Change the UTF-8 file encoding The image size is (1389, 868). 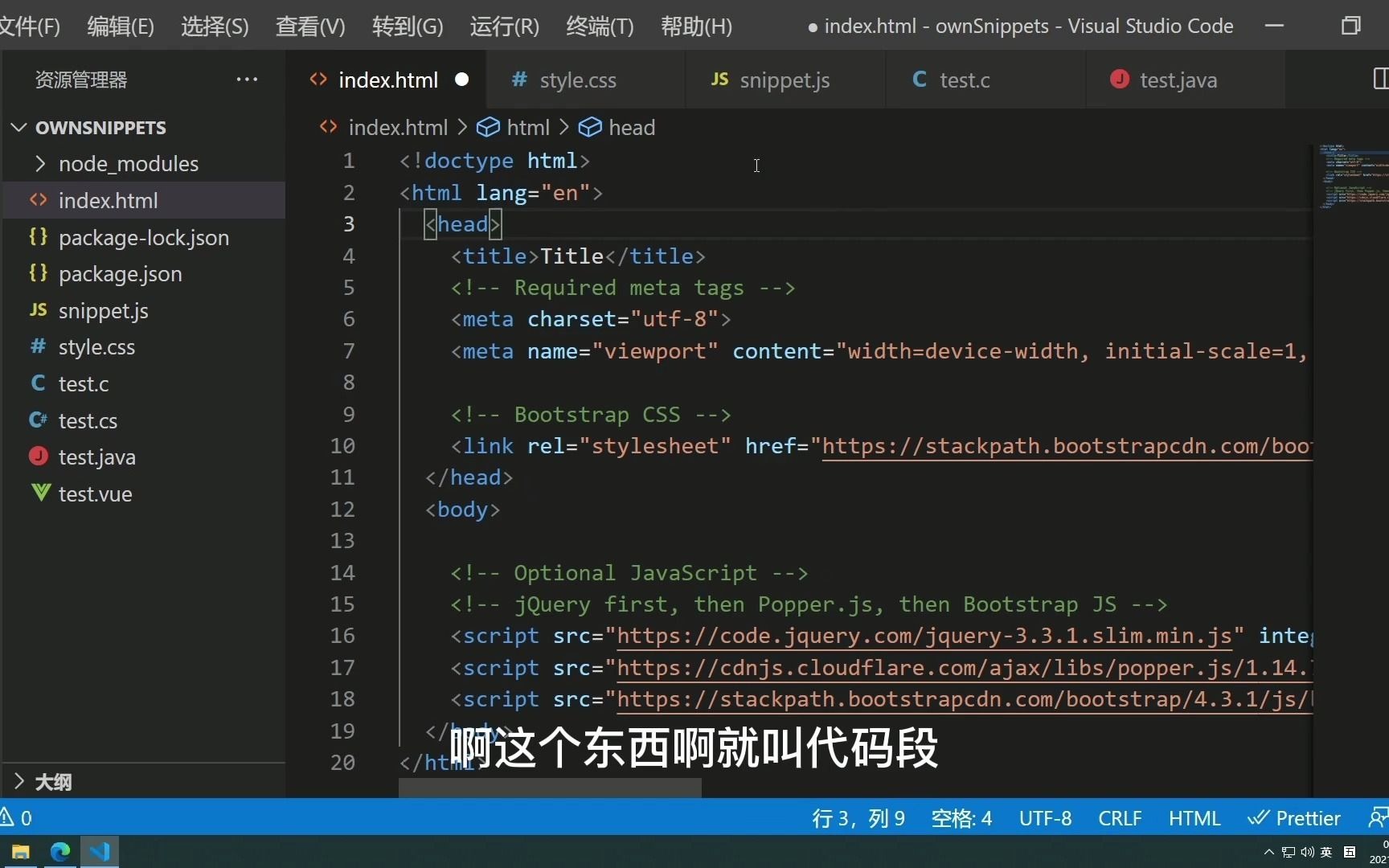click(x=1045, y=818)
